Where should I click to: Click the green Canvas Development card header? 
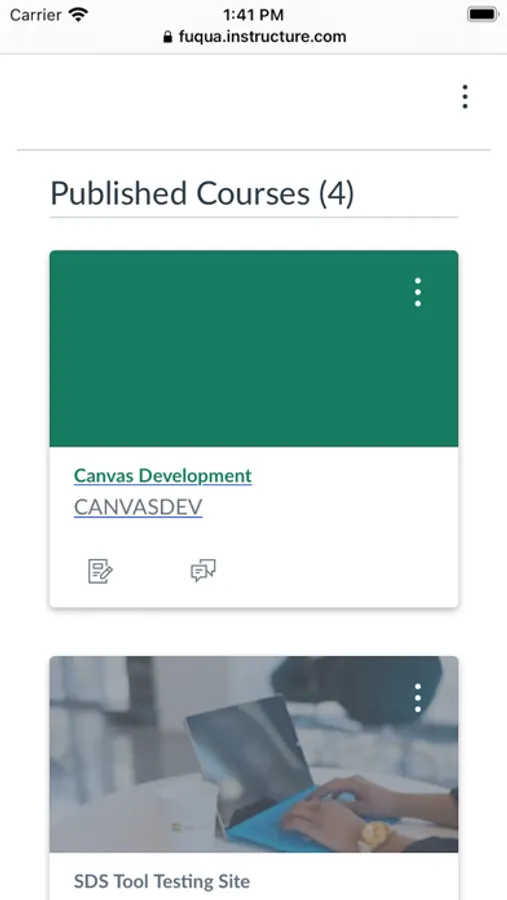[x=254, y=348]
